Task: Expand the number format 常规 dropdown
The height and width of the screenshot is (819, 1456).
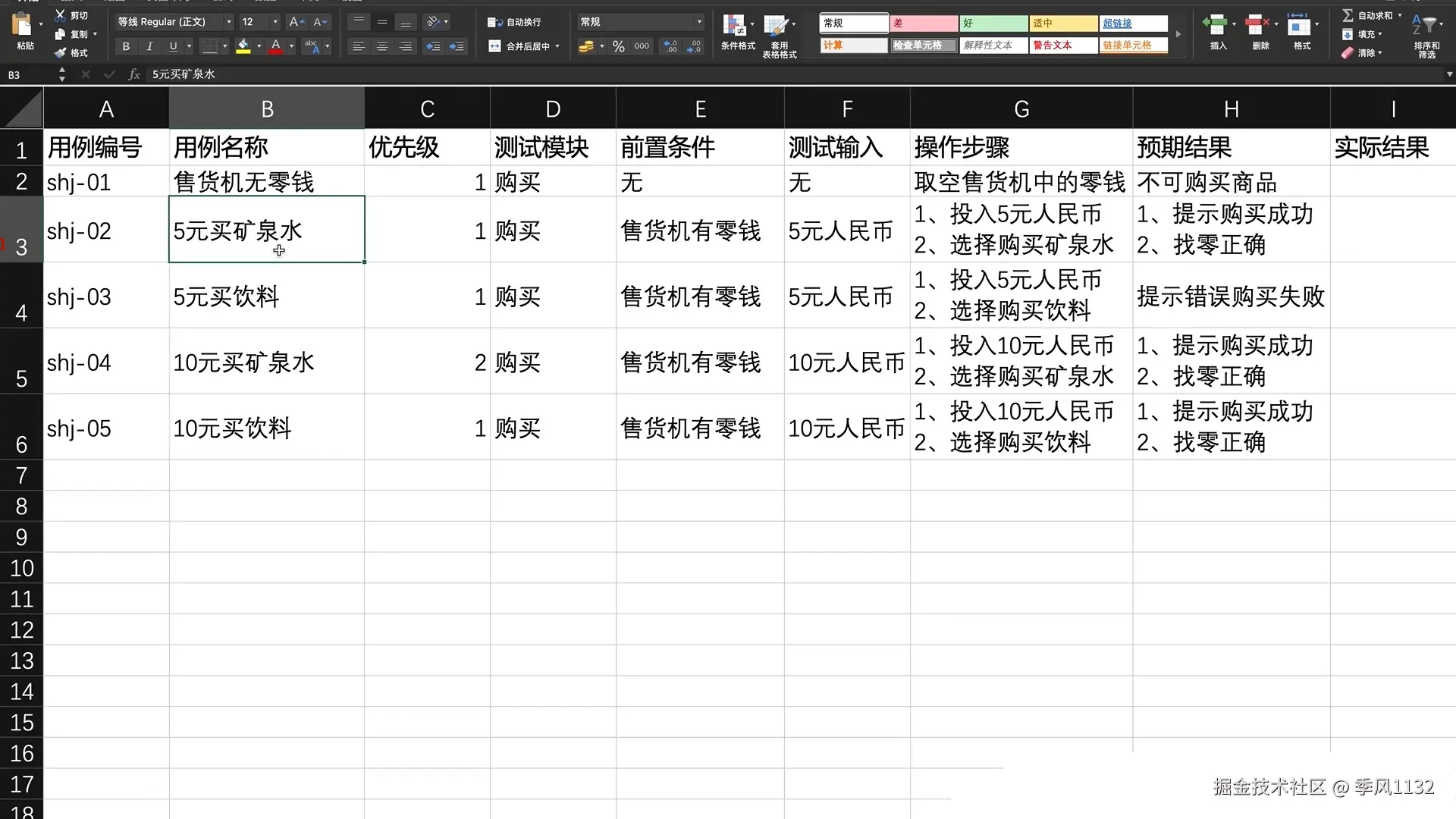Action: point(699,22)
